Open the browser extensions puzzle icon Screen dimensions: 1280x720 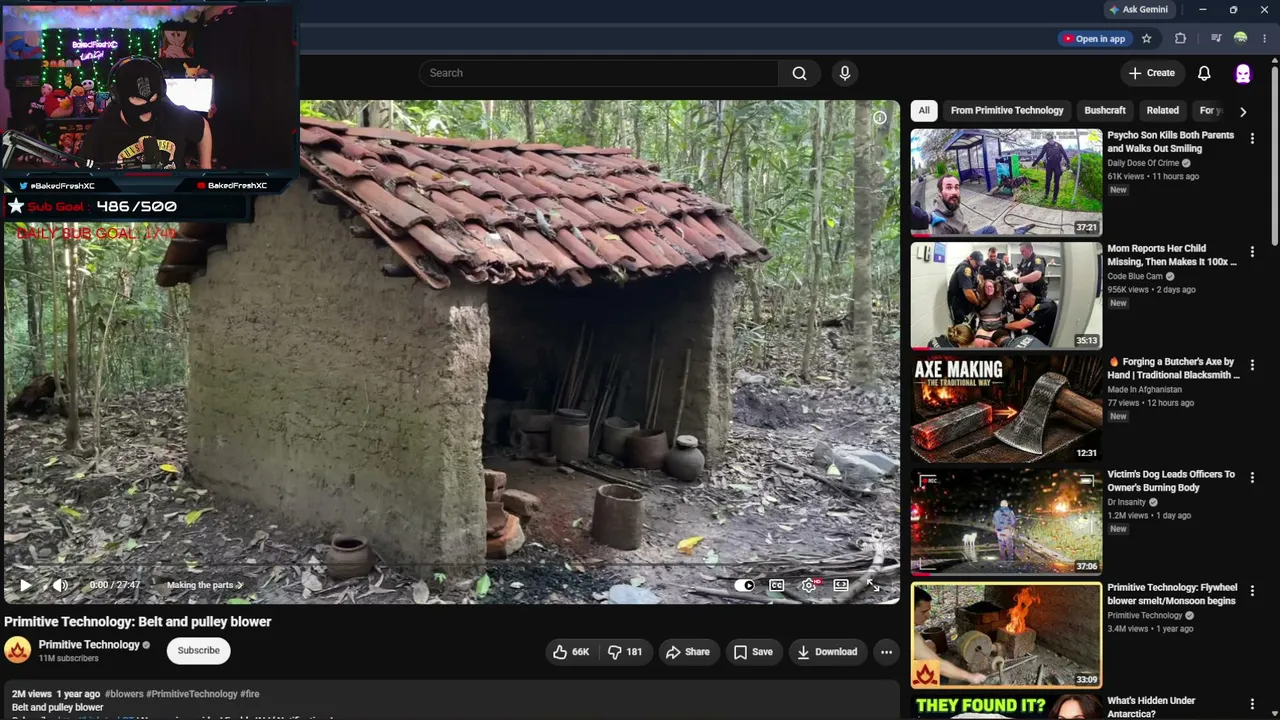[1180, 39]
